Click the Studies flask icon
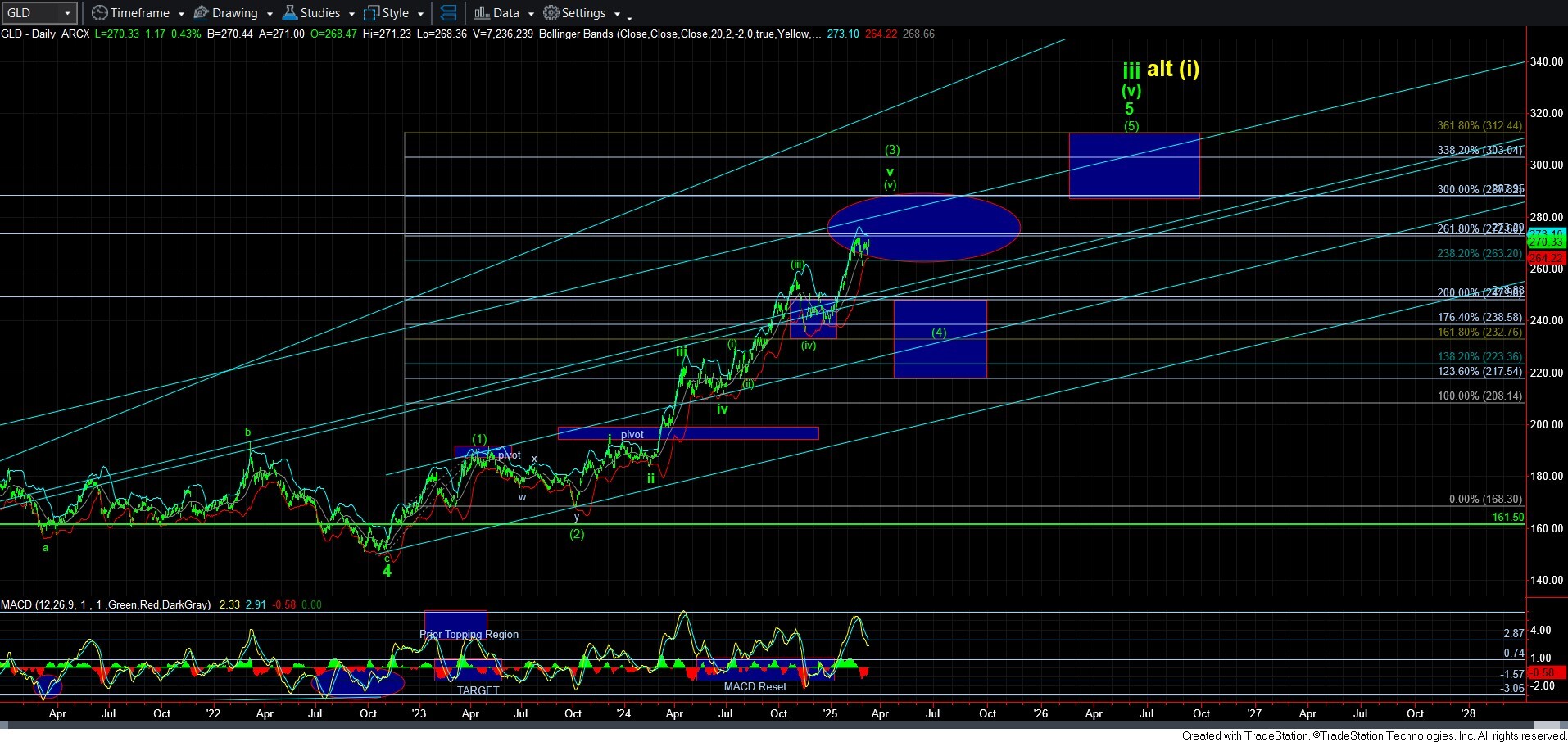This screenshot has height=742, width=1568. tap(289, 13)
